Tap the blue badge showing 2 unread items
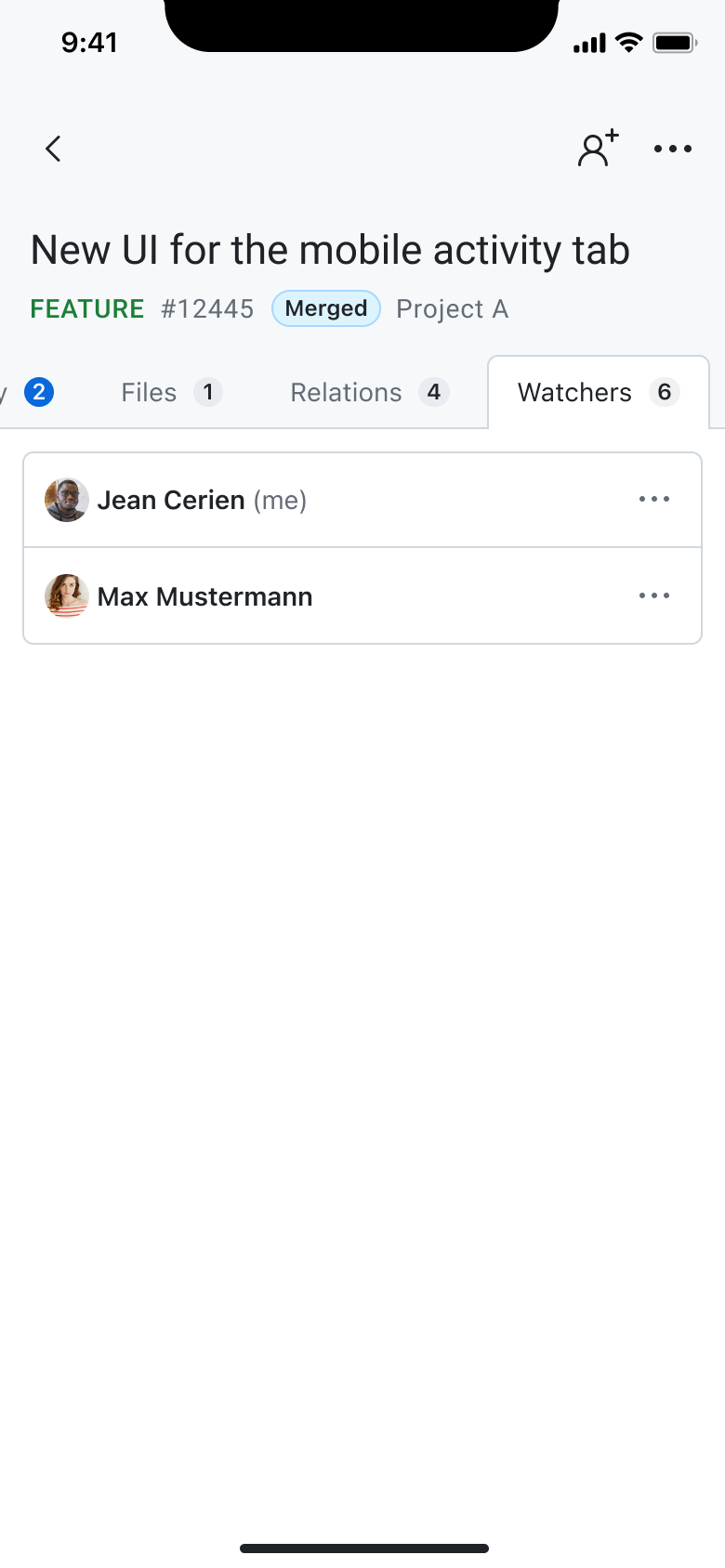 point(38,392)
